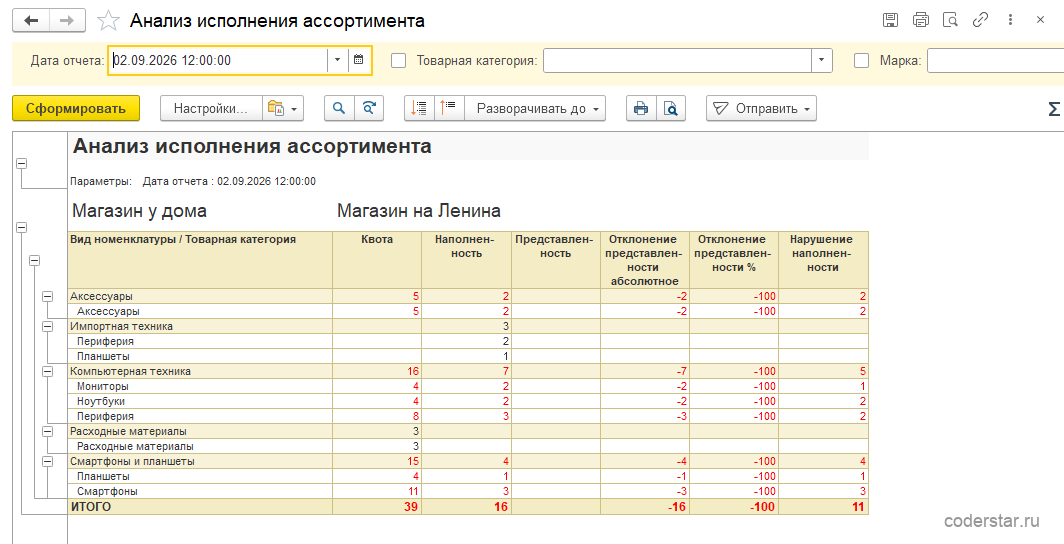Collapse the Смартфоны и планшеты group

point(48,461)
